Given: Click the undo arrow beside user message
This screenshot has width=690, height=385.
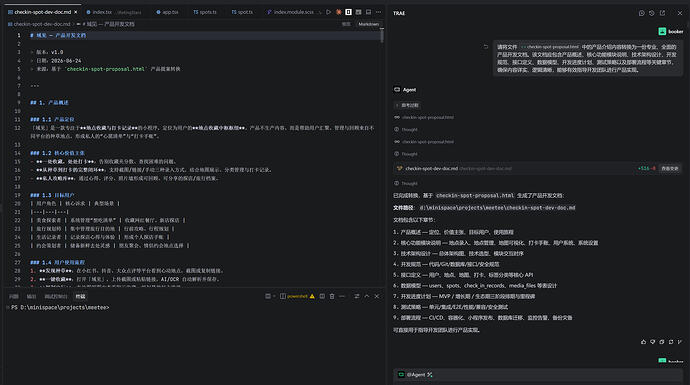Looking at the screenshot, I should [x=486, y=47].
